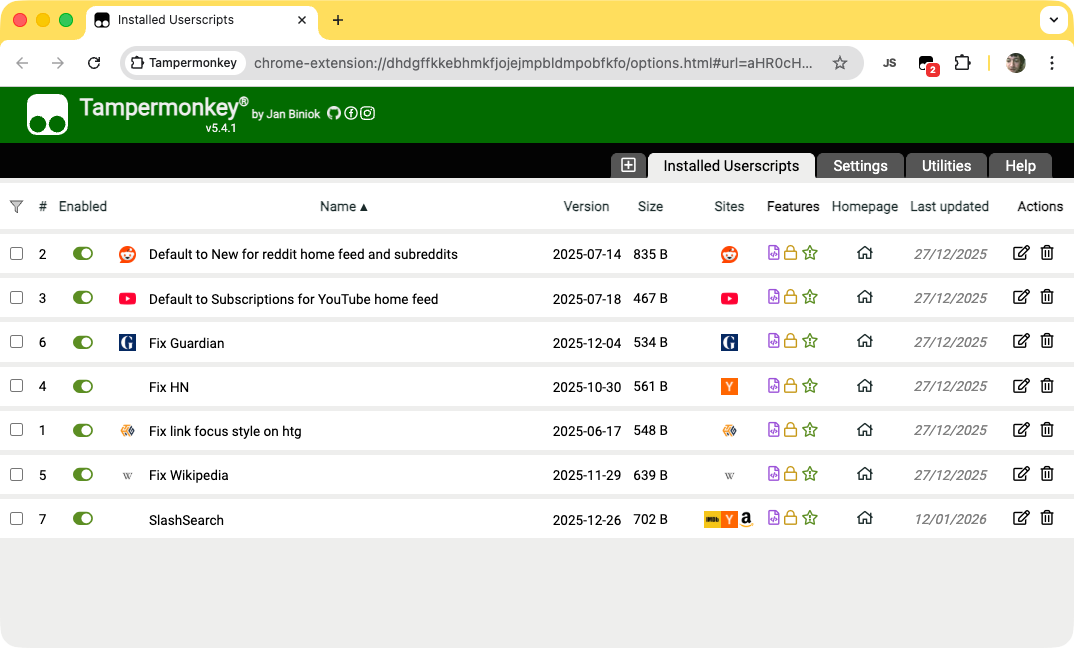Disable the Fix Guardian script toggle

(x=83, y=342)
